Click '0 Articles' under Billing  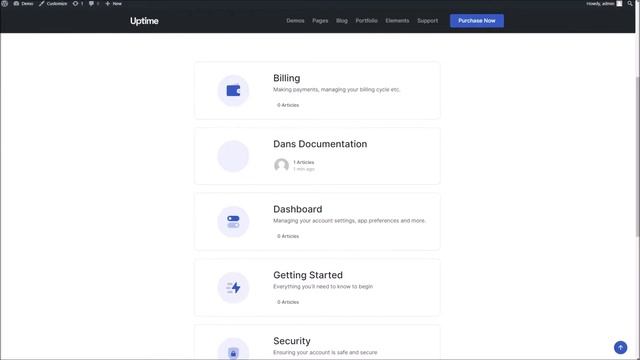coord(288,105)
